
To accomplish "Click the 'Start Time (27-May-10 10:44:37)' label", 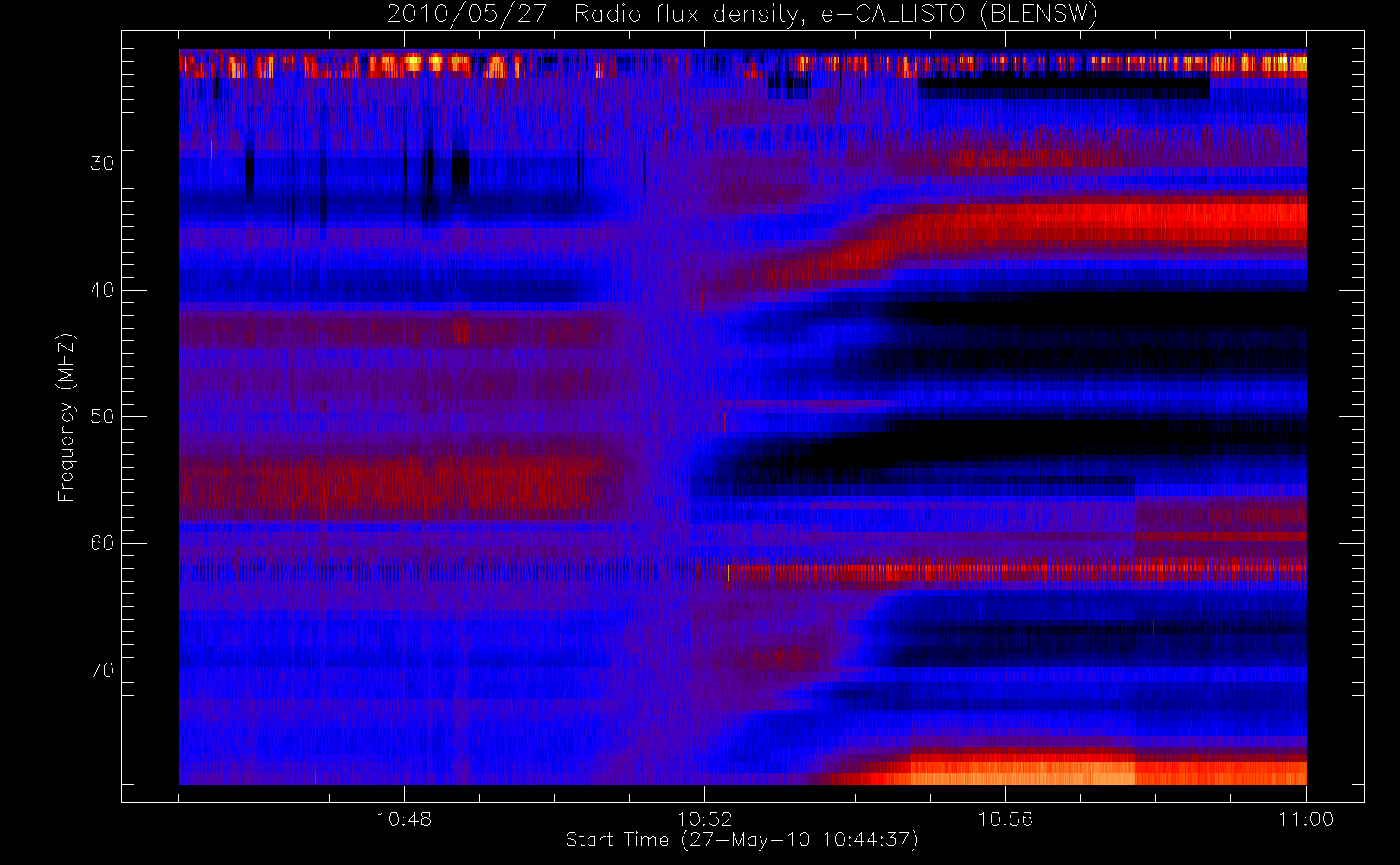I will (x=742, y=840).
